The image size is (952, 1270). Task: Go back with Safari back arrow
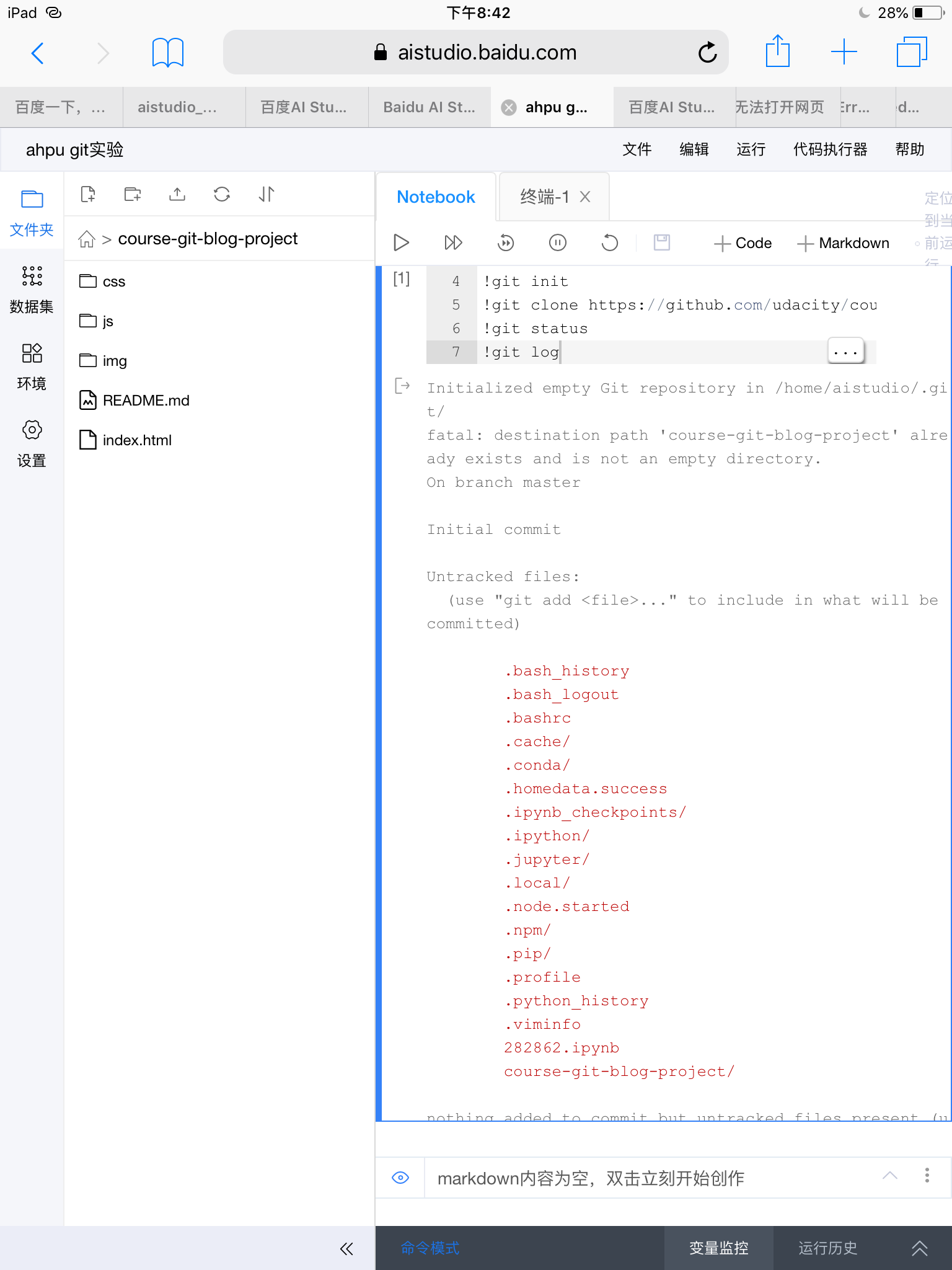[x=38, y=53]
